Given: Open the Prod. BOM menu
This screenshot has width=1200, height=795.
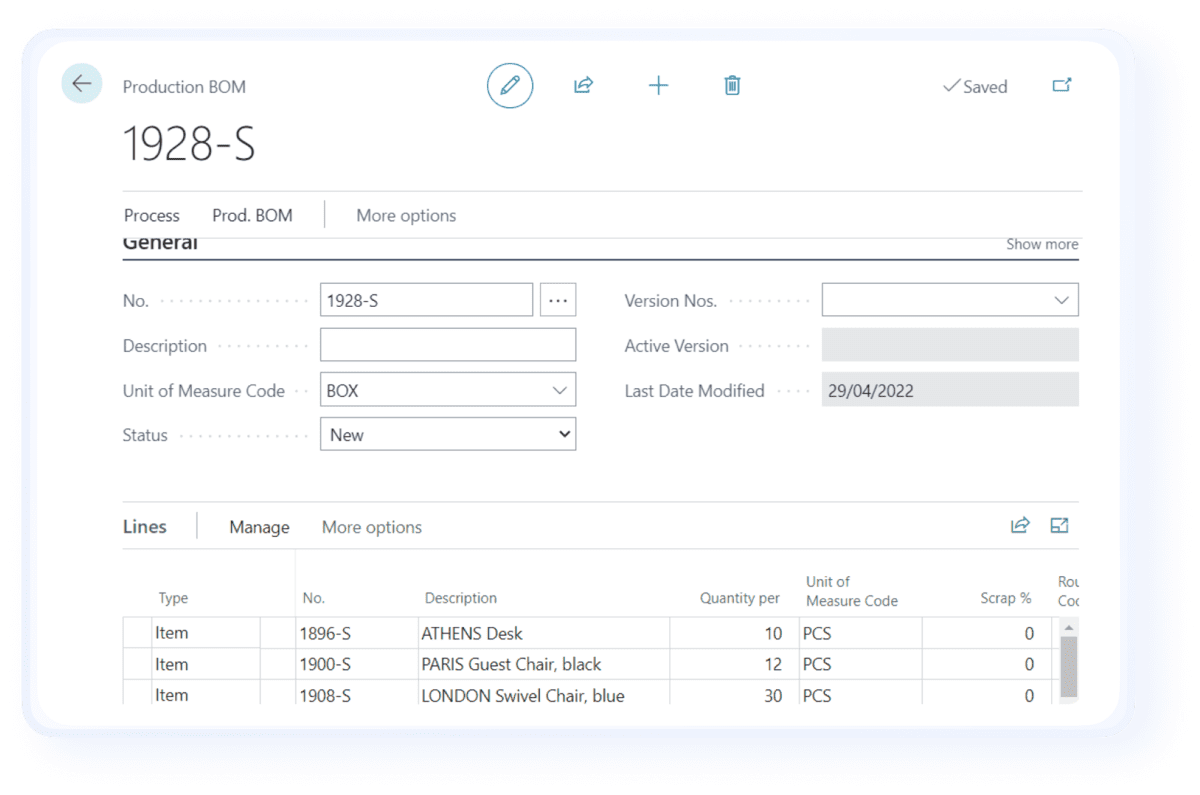Looking at the screenshot, I should point(252,215).
